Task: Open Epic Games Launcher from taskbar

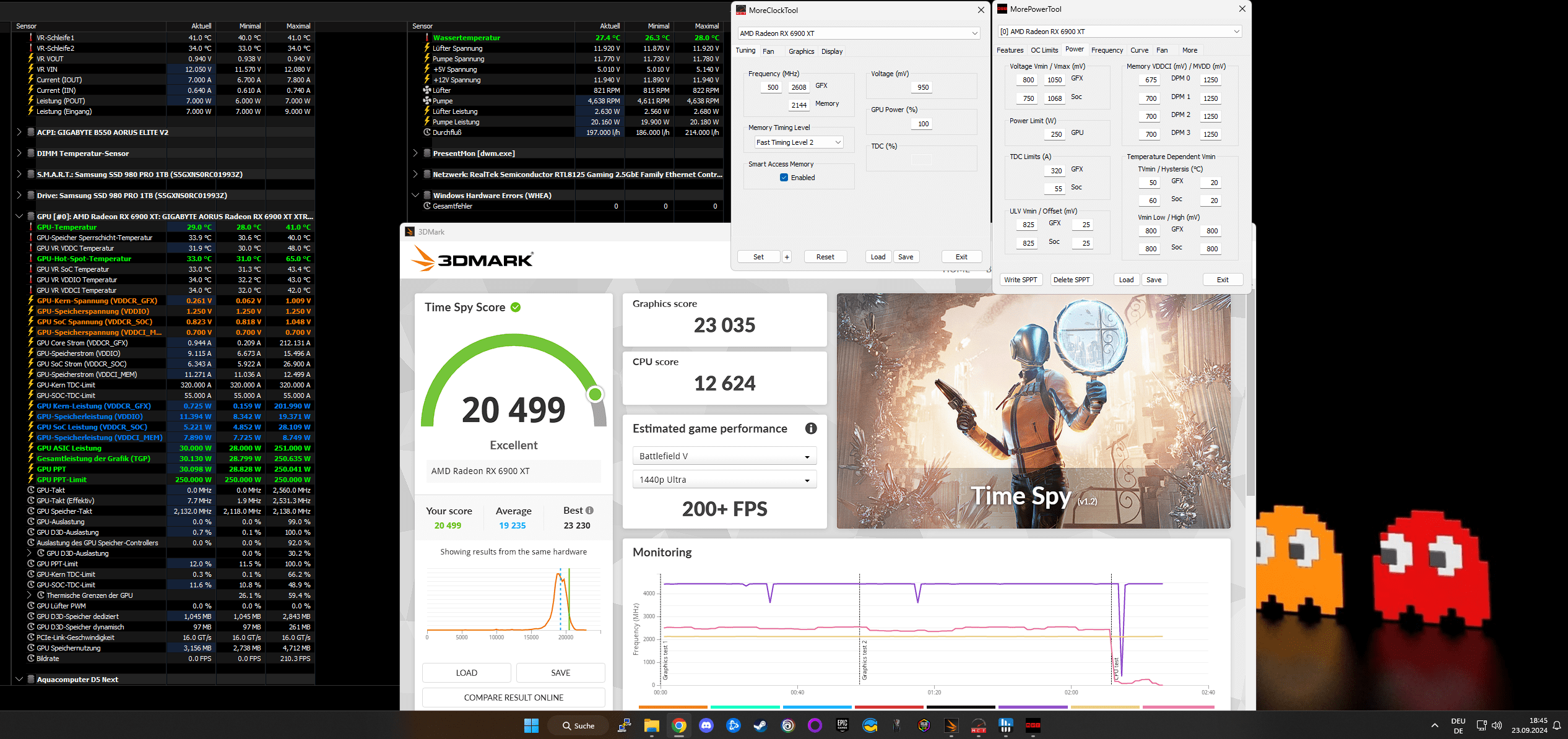Action: 842,725
